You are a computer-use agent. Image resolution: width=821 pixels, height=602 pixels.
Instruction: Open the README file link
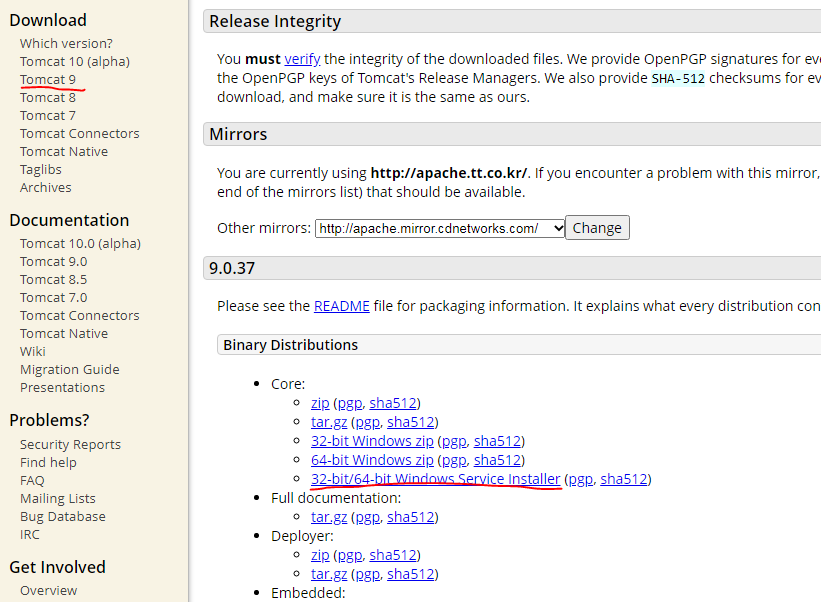pyautogui.click(x=341, y=306)
